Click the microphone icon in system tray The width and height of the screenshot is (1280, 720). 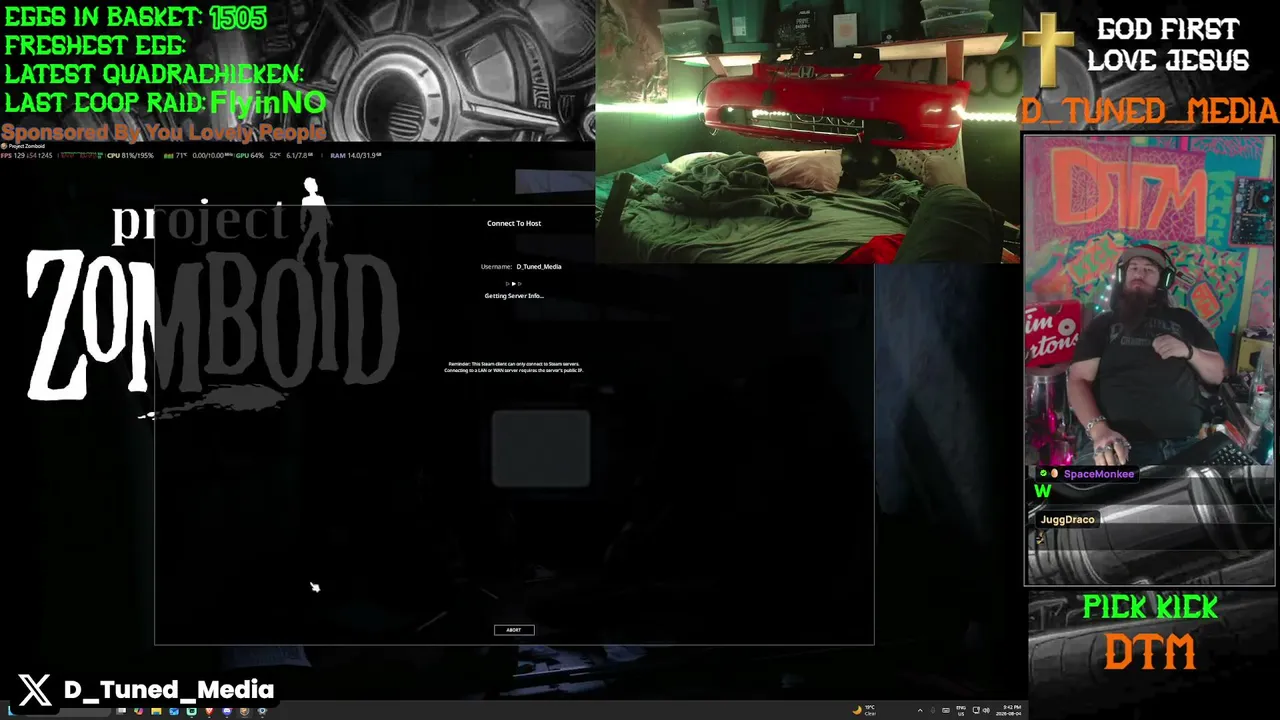933,711
